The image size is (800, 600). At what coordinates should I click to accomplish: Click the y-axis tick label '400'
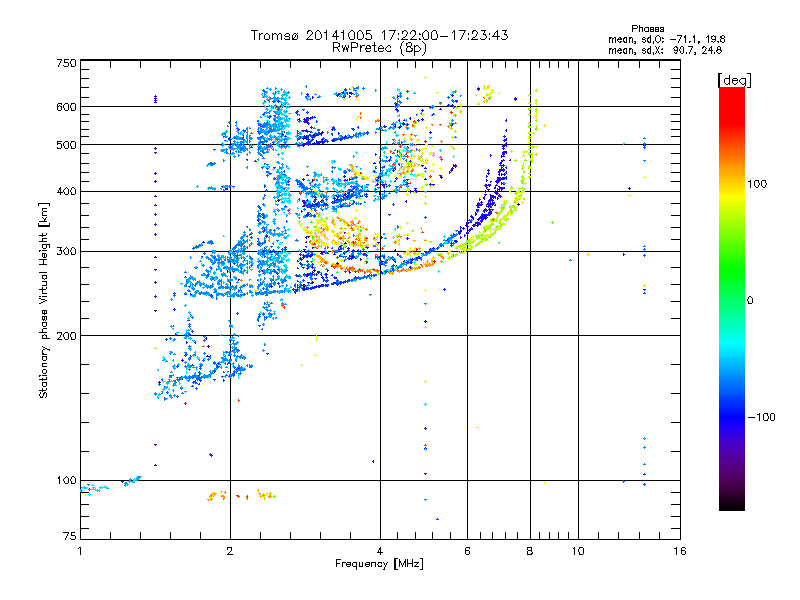[x=66, y=192]
